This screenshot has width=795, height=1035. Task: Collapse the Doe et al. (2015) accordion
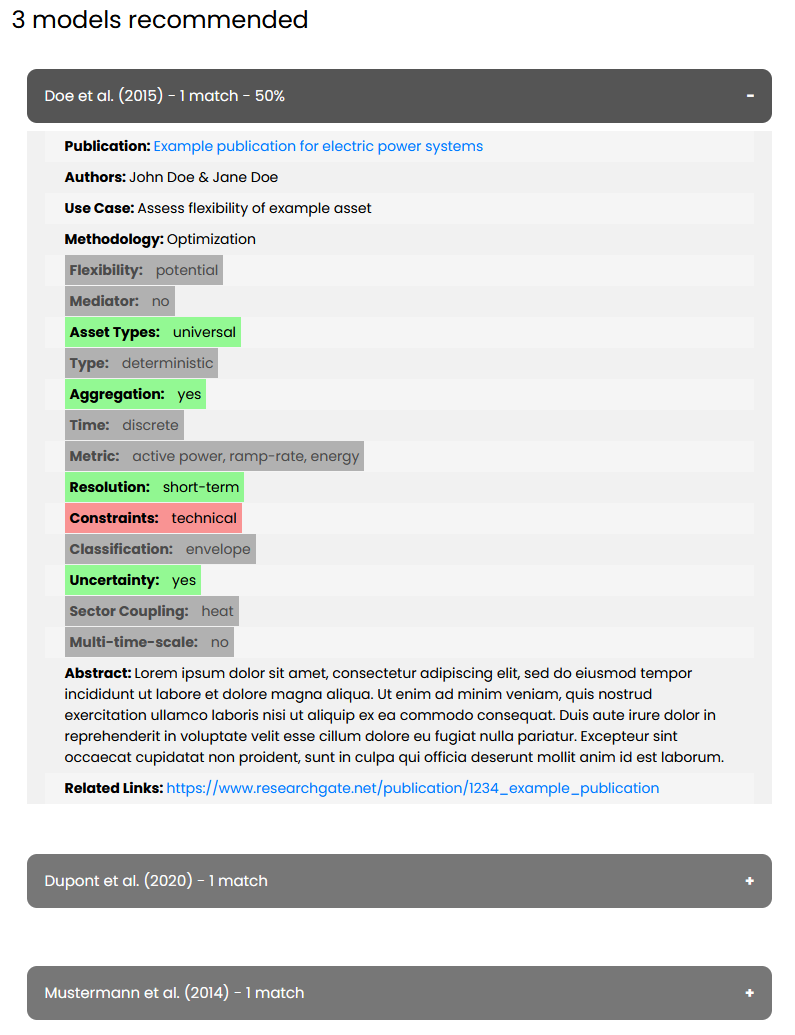(398, 96)
